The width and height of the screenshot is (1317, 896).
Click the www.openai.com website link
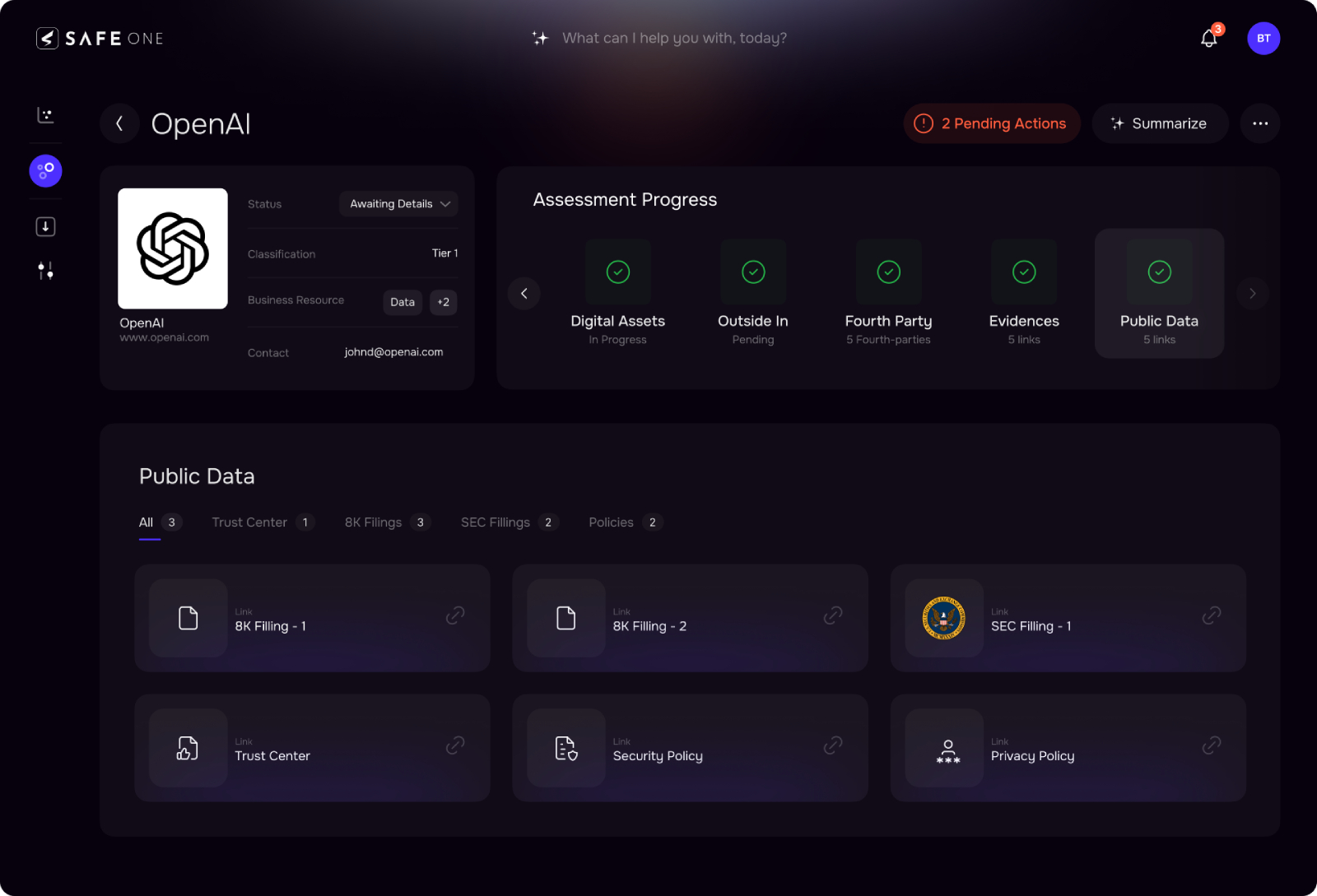165,337
